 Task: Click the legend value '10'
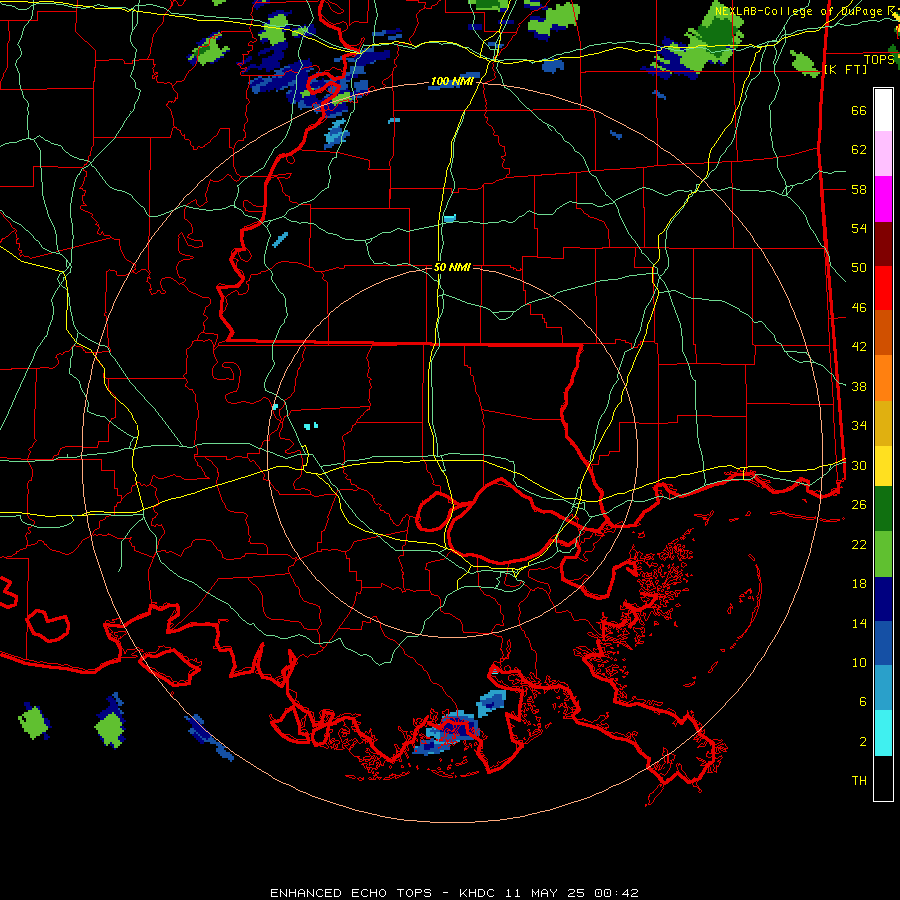[859, 663]
